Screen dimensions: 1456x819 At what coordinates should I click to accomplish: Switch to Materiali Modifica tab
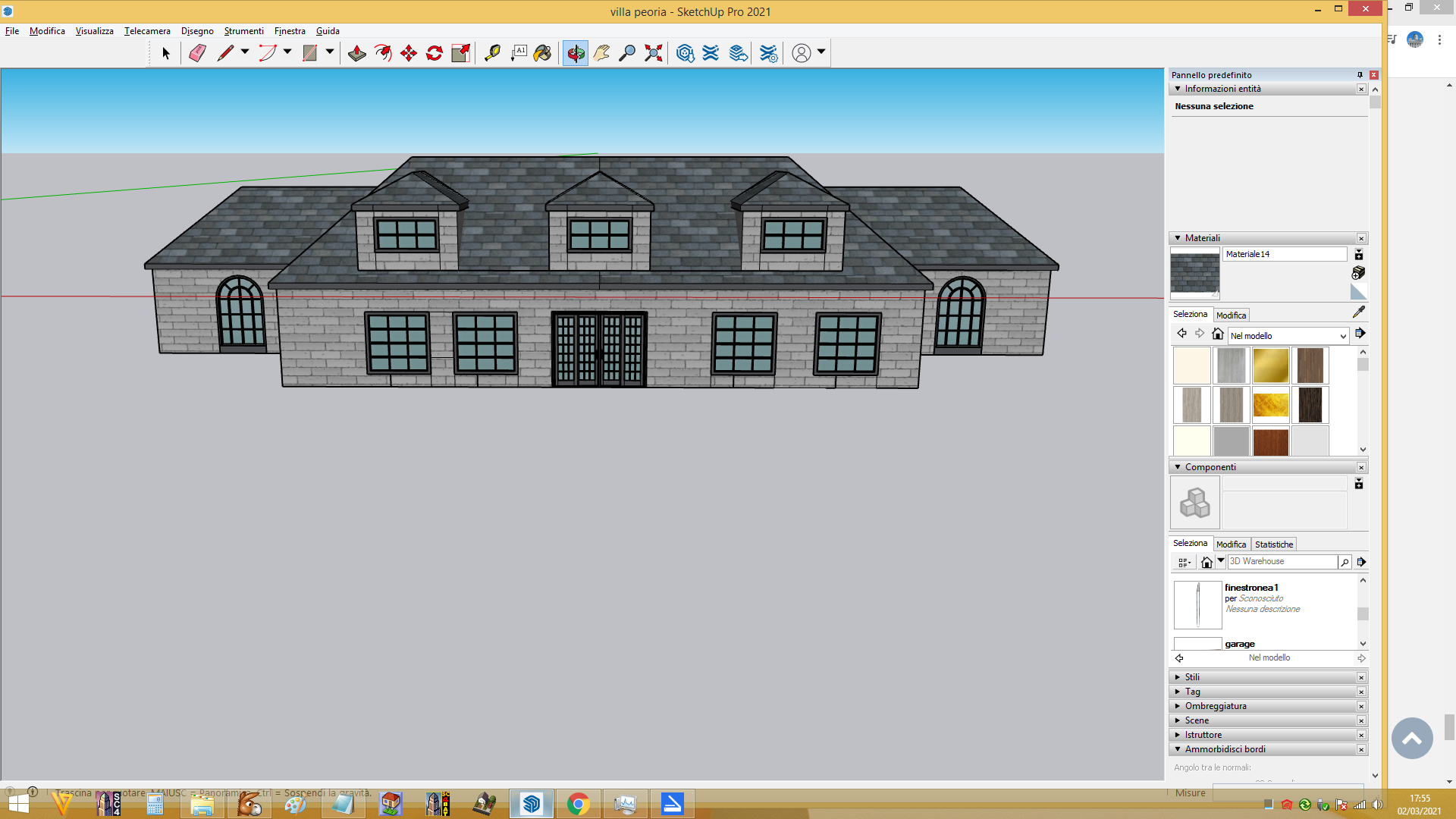[1231, 315]
